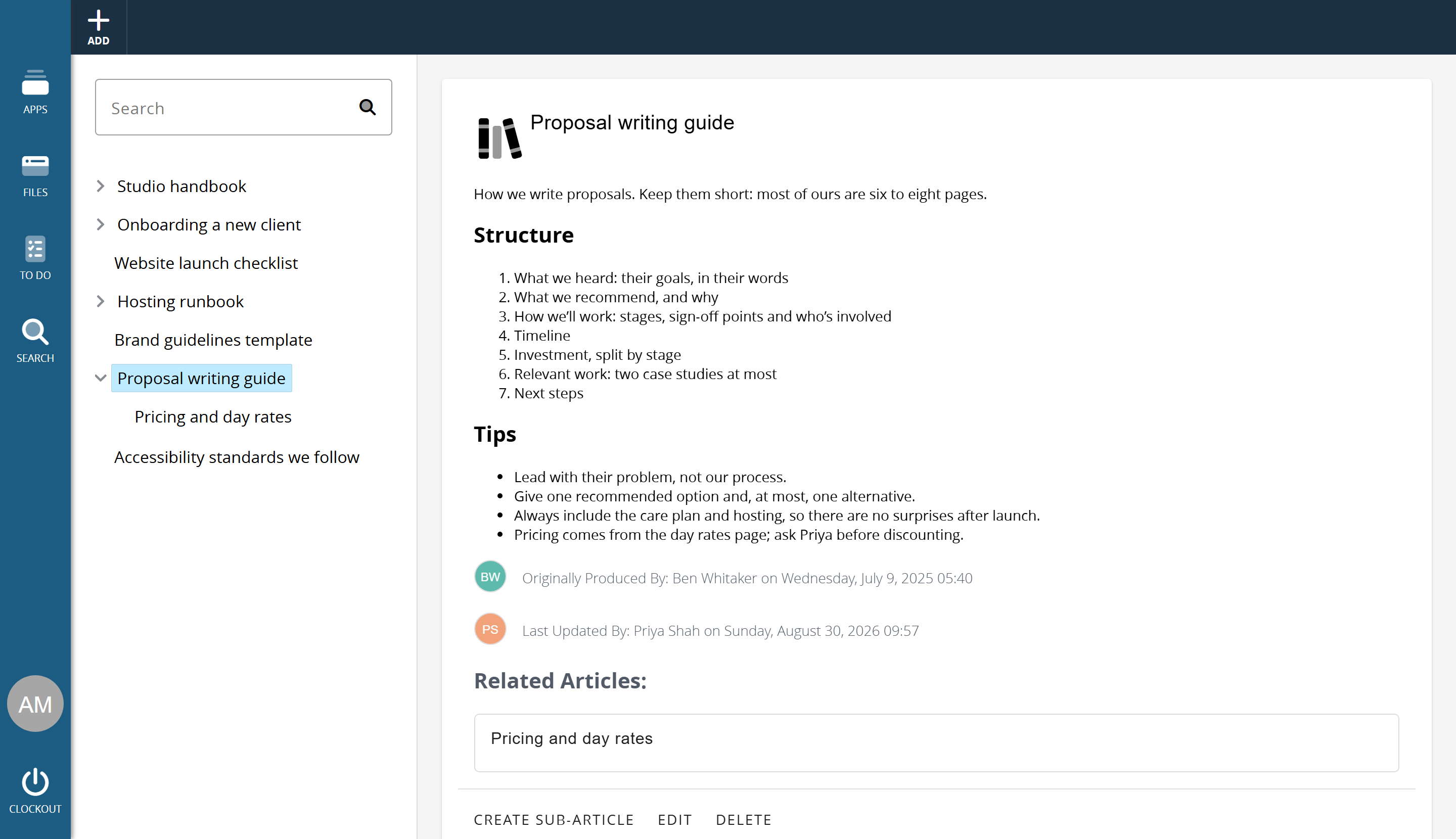Expand the Hosting runbook chevron
Screen dimensions: 1456x839
pyautogui.click(x=100, y=301)
